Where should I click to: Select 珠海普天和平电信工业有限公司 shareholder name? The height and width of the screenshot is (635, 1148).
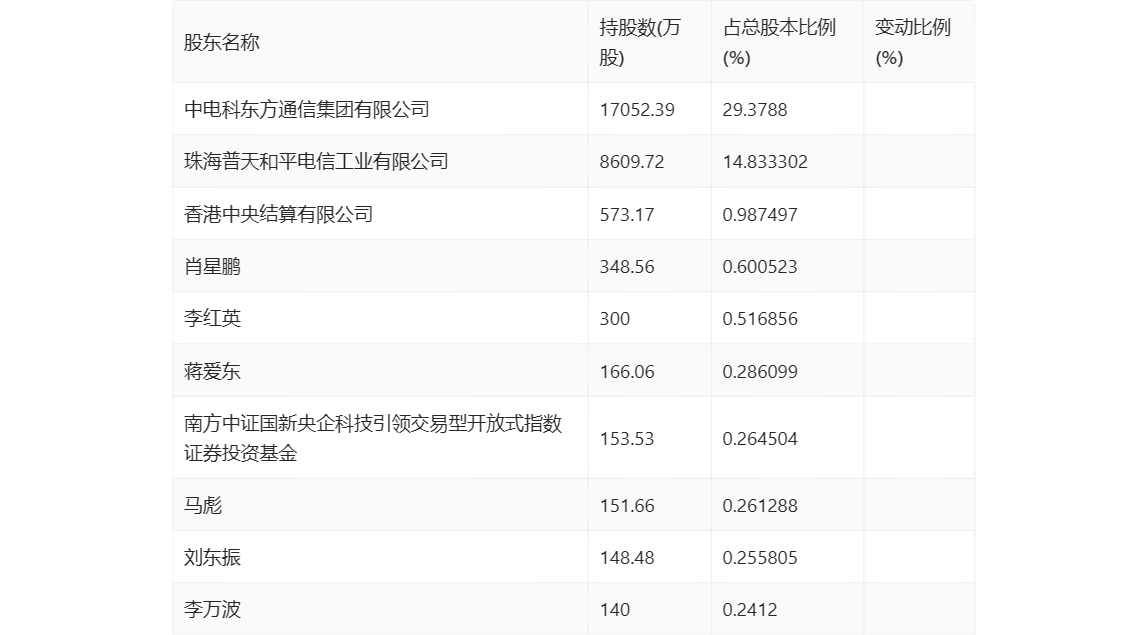(x=316, y=162)
